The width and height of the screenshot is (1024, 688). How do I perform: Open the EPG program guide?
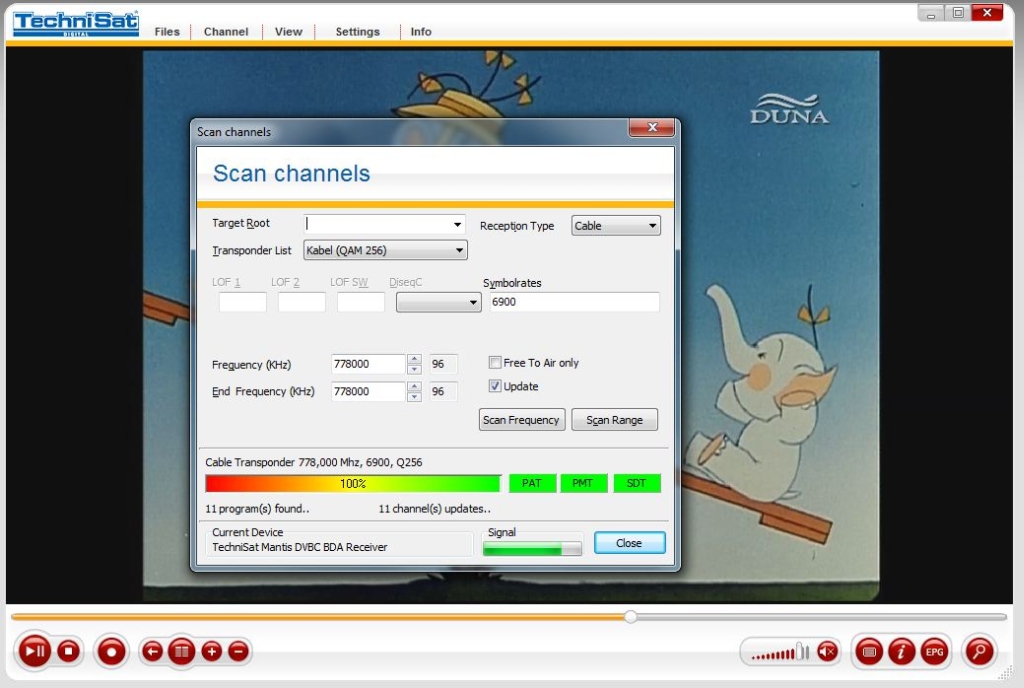click(x=935, y=651)
